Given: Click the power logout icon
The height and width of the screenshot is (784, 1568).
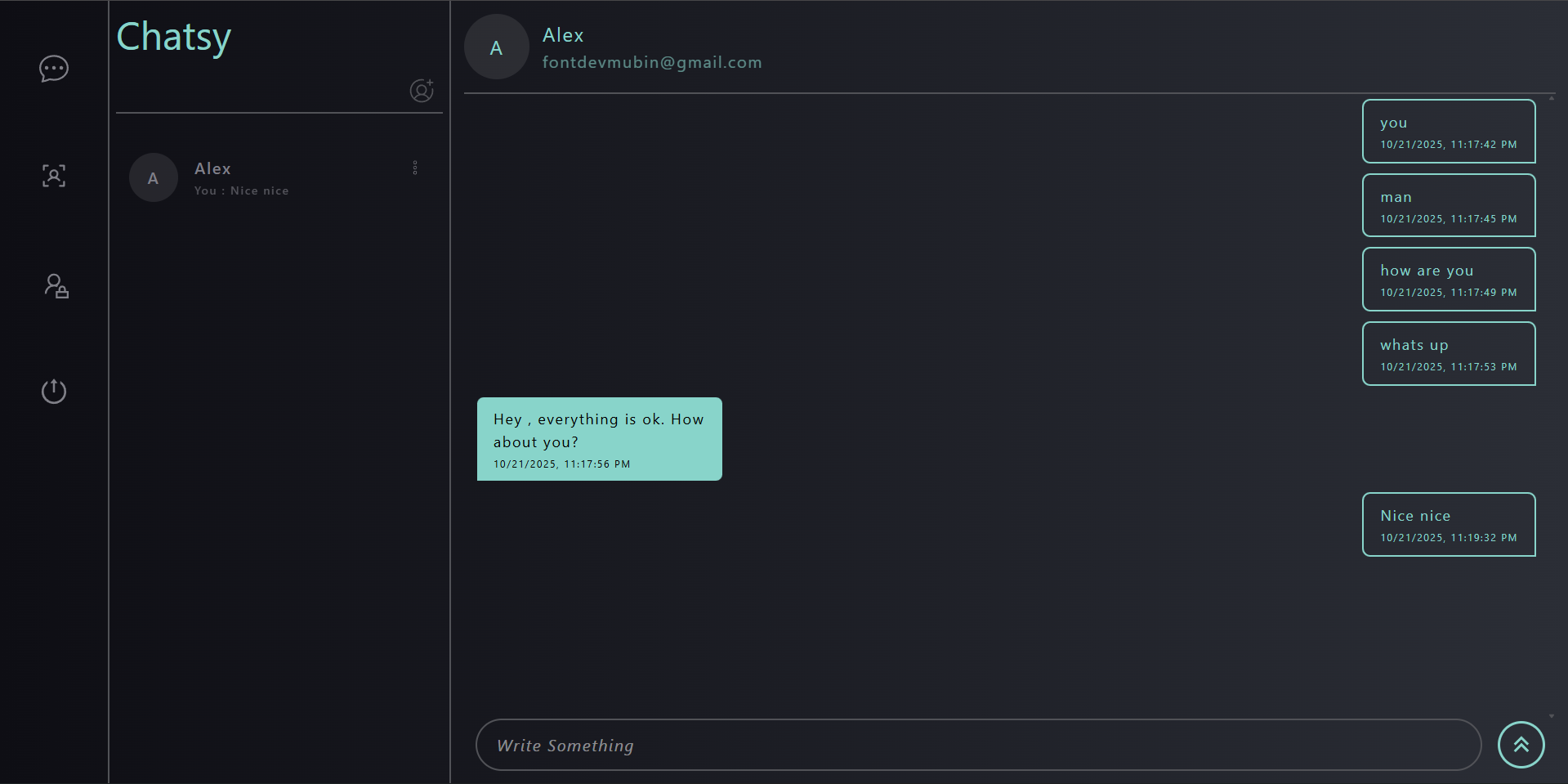Looking at the screenshot, I should click(54, 391).
